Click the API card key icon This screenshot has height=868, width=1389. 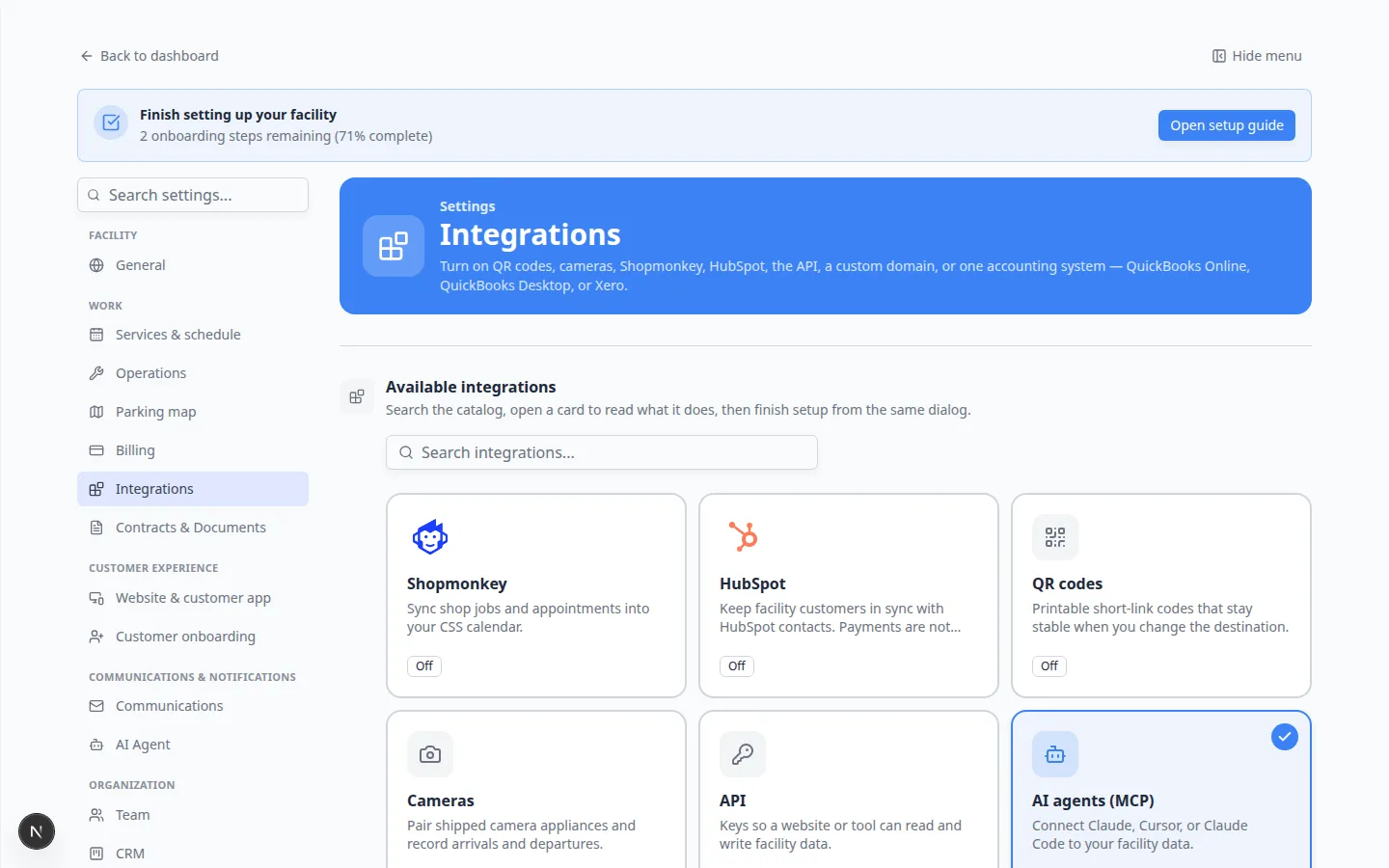tap(743, 754)
